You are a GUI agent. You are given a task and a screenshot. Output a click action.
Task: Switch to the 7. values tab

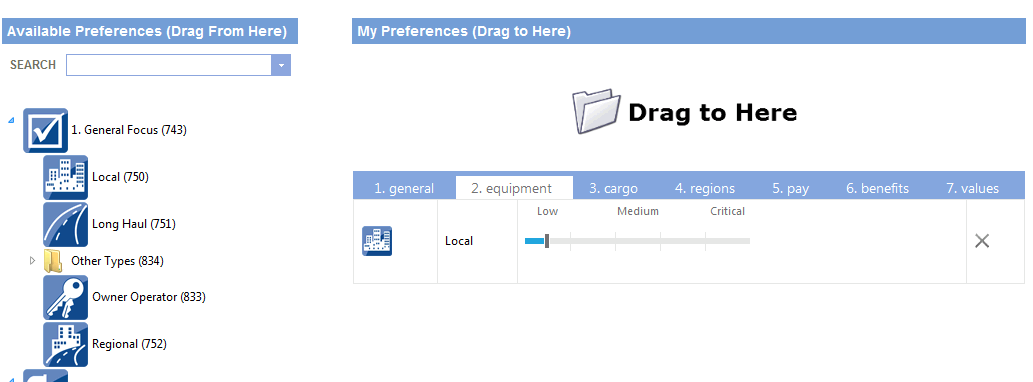[972, 188]
